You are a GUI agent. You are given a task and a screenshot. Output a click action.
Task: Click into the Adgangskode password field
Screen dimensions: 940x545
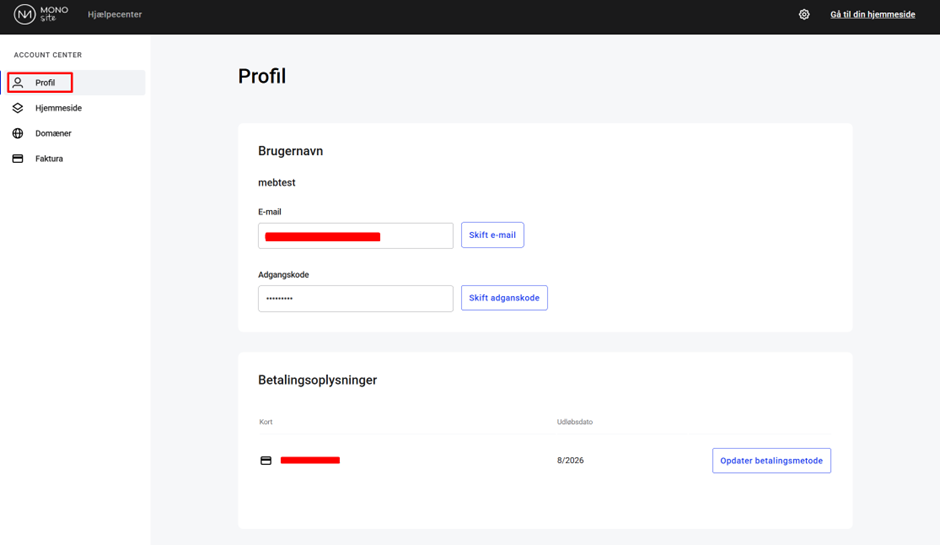coord(355,299)
